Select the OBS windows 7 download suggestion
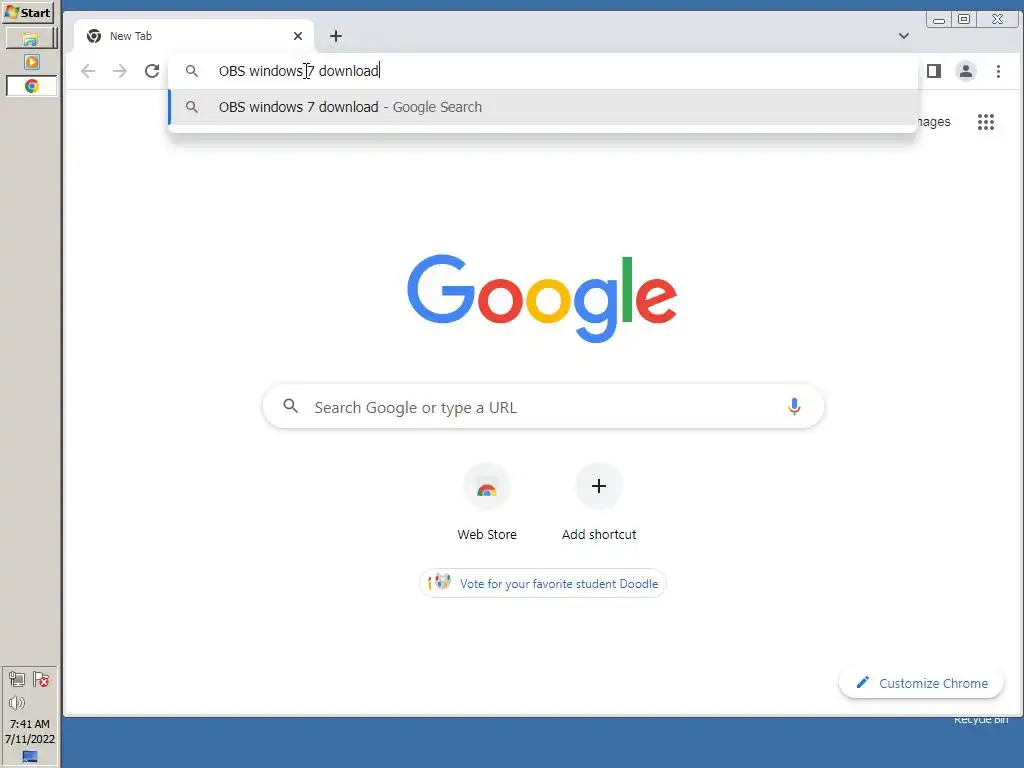1024x768 pixels. [x=543, y=107]
